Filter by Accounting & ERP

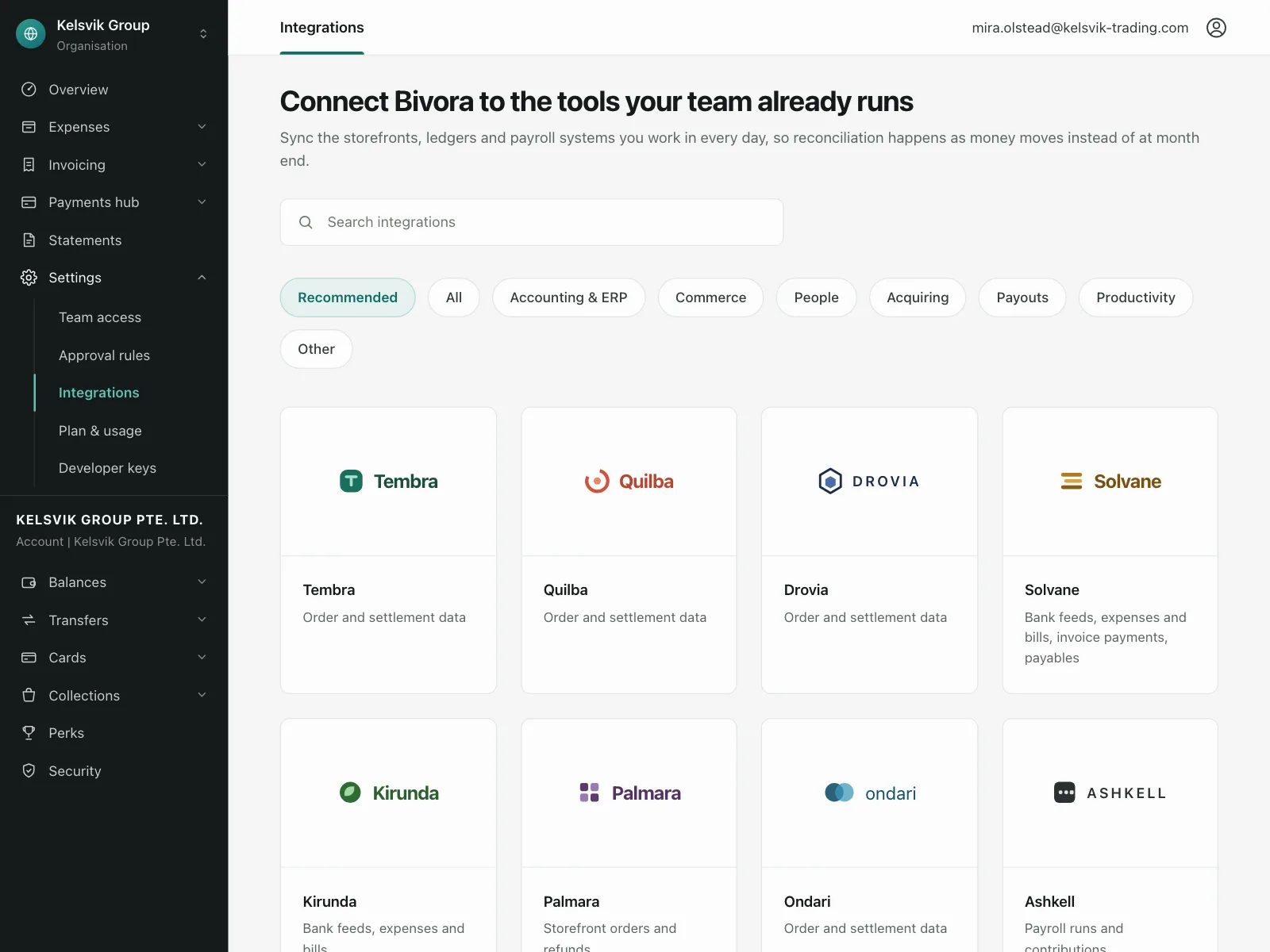[568, 297]
